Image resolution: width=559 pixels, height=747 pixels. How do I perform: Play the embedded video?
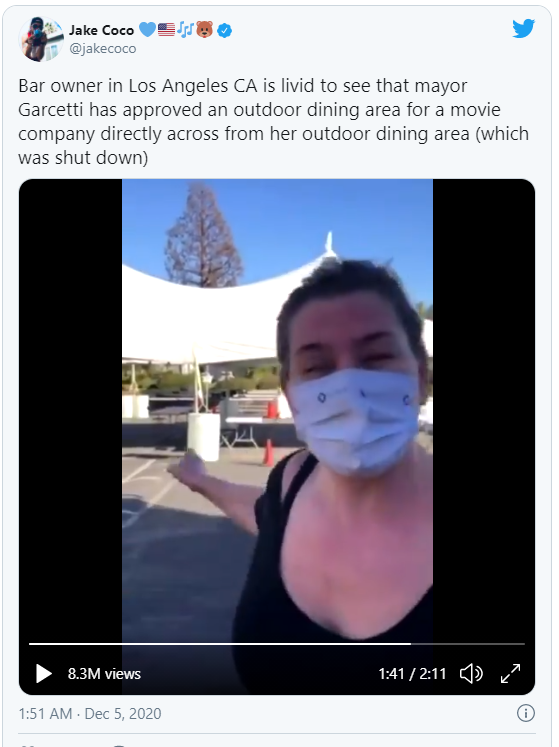[x=43, y=673]
